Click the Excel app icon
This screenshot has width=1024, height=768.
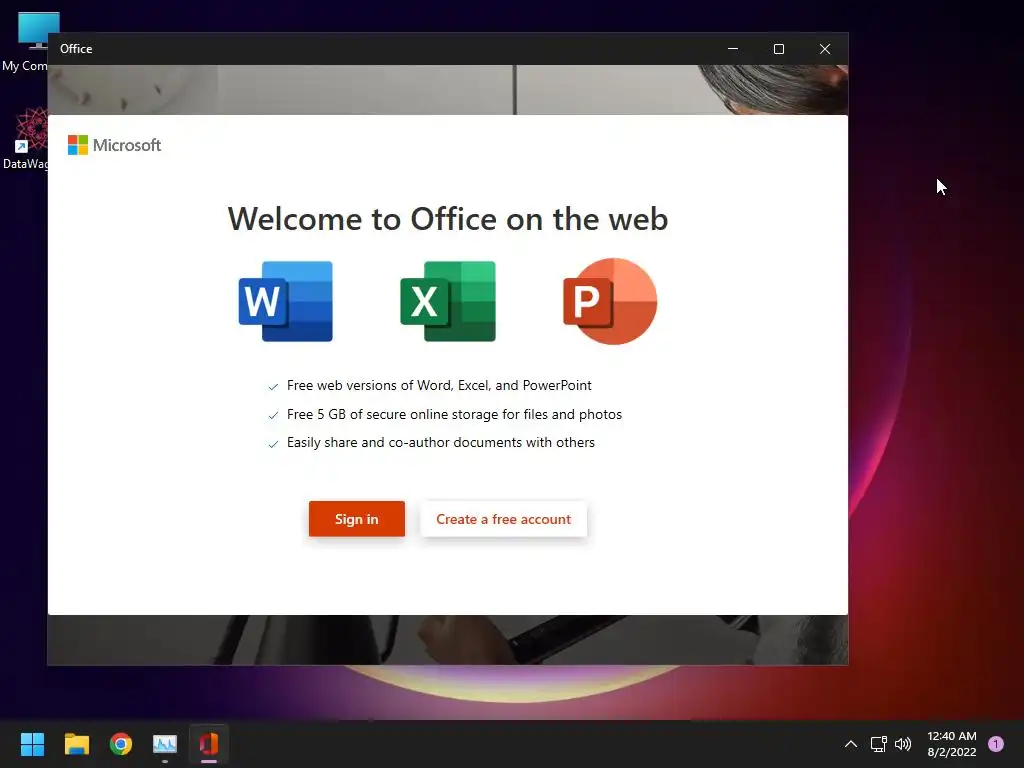[448, 301]
